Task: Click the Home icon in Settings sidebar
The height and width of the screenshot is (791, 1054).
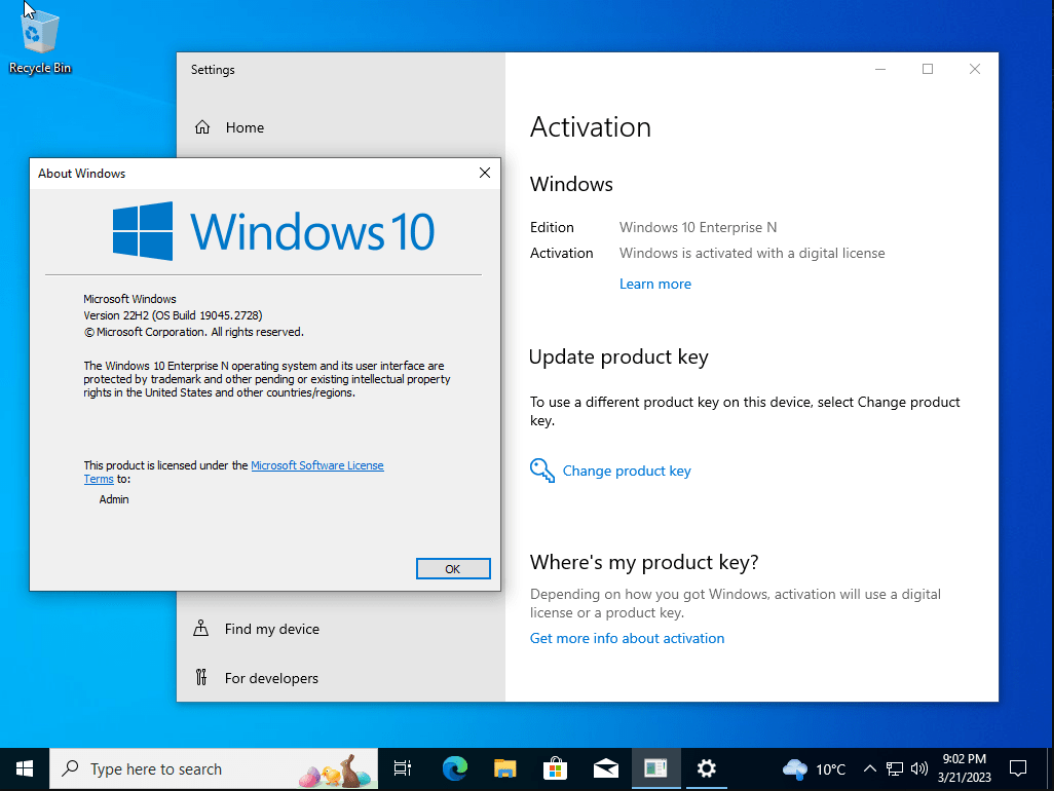Action: point(202,127)
